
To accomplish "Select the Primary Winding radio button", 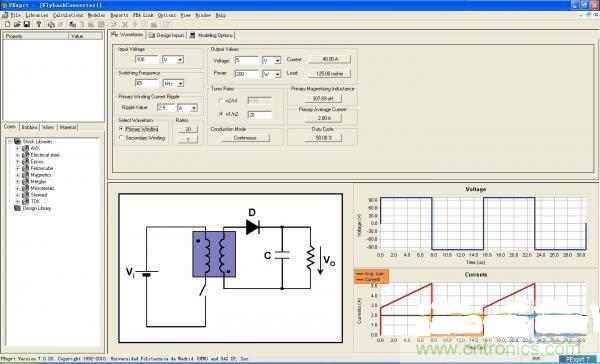I will (x=121, y=129).
